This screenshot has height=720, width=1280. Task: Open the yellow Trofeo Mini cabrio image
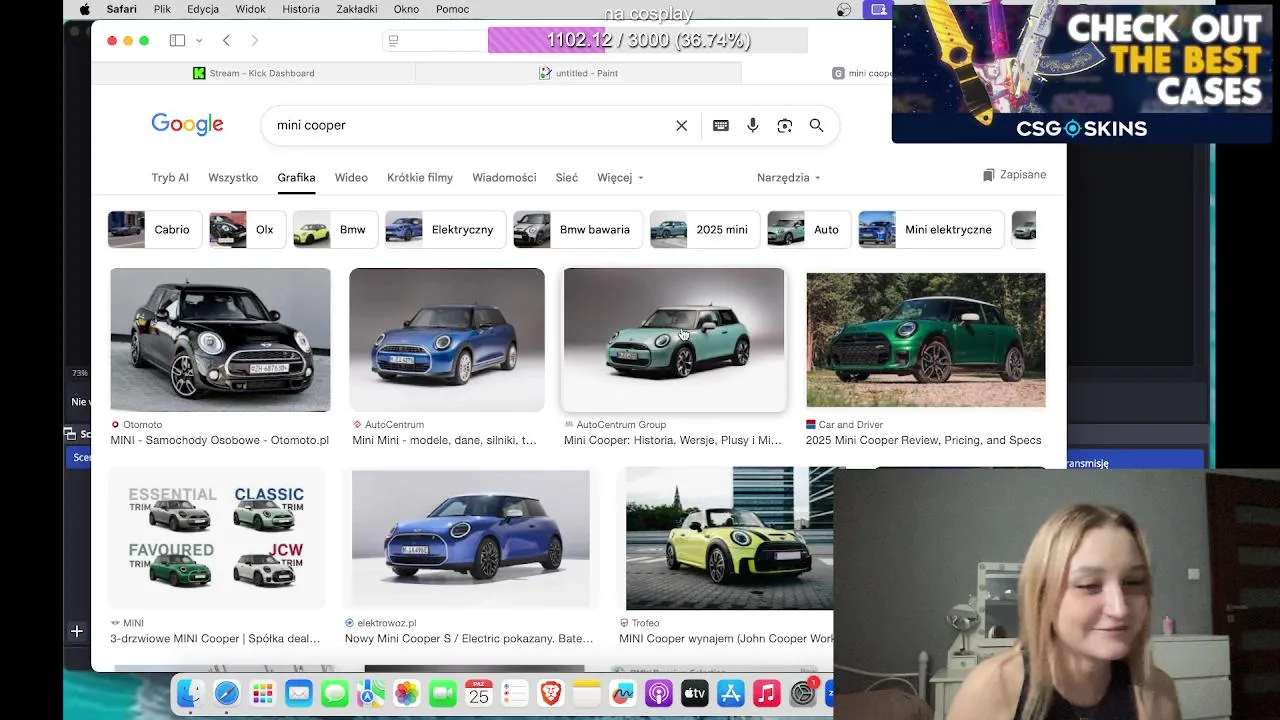(729, 538)
